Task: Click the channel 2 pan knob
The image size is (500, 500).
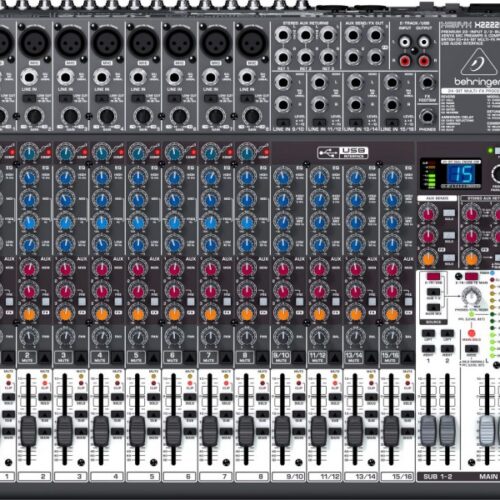Action: coord(29,337)
